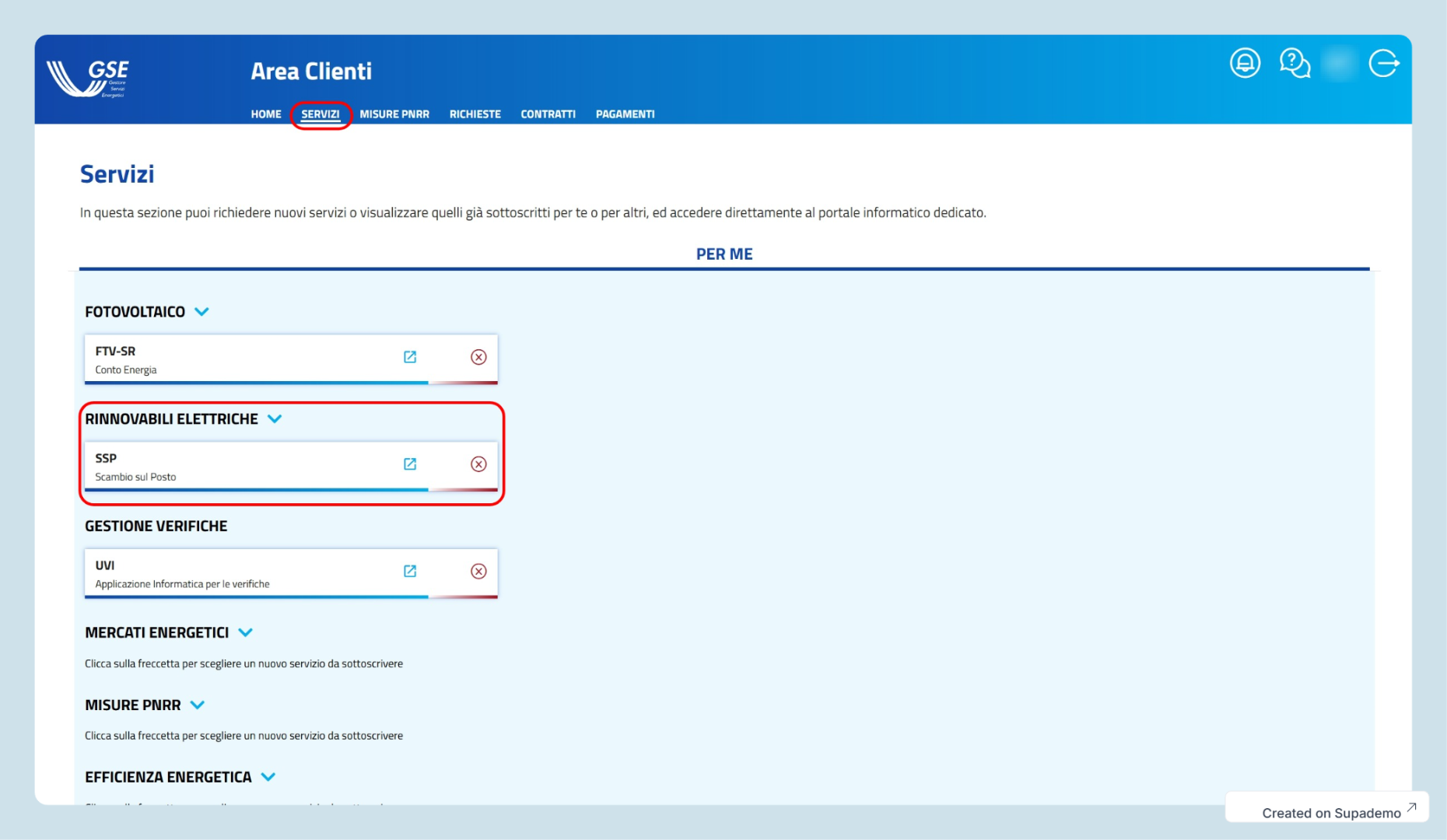
Task: Go to the Home menu item
Action: pyautogui.click(x=266, y=114)
